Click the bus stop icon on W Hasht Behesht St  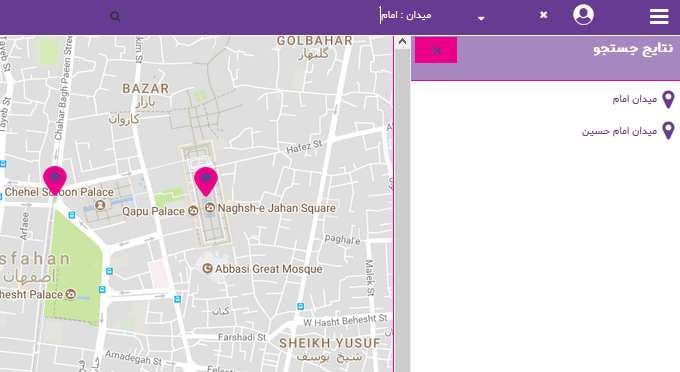301,307
